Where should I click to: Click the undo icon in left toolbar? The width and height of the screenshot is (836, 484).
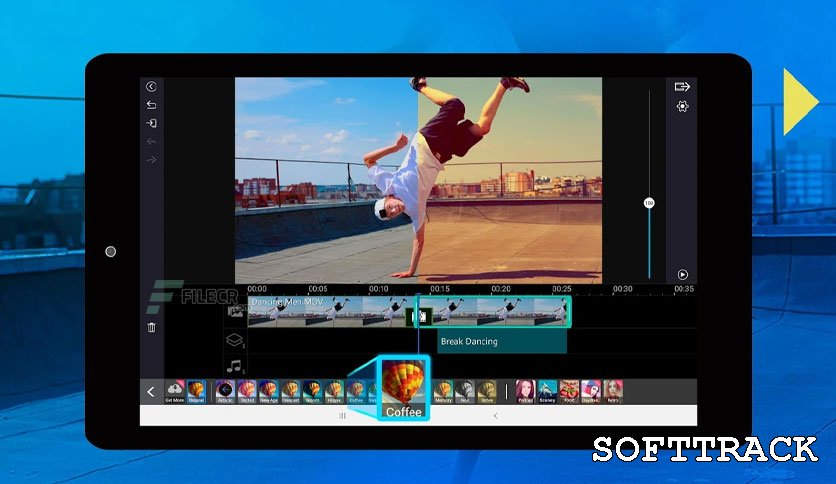coord(151,105)
